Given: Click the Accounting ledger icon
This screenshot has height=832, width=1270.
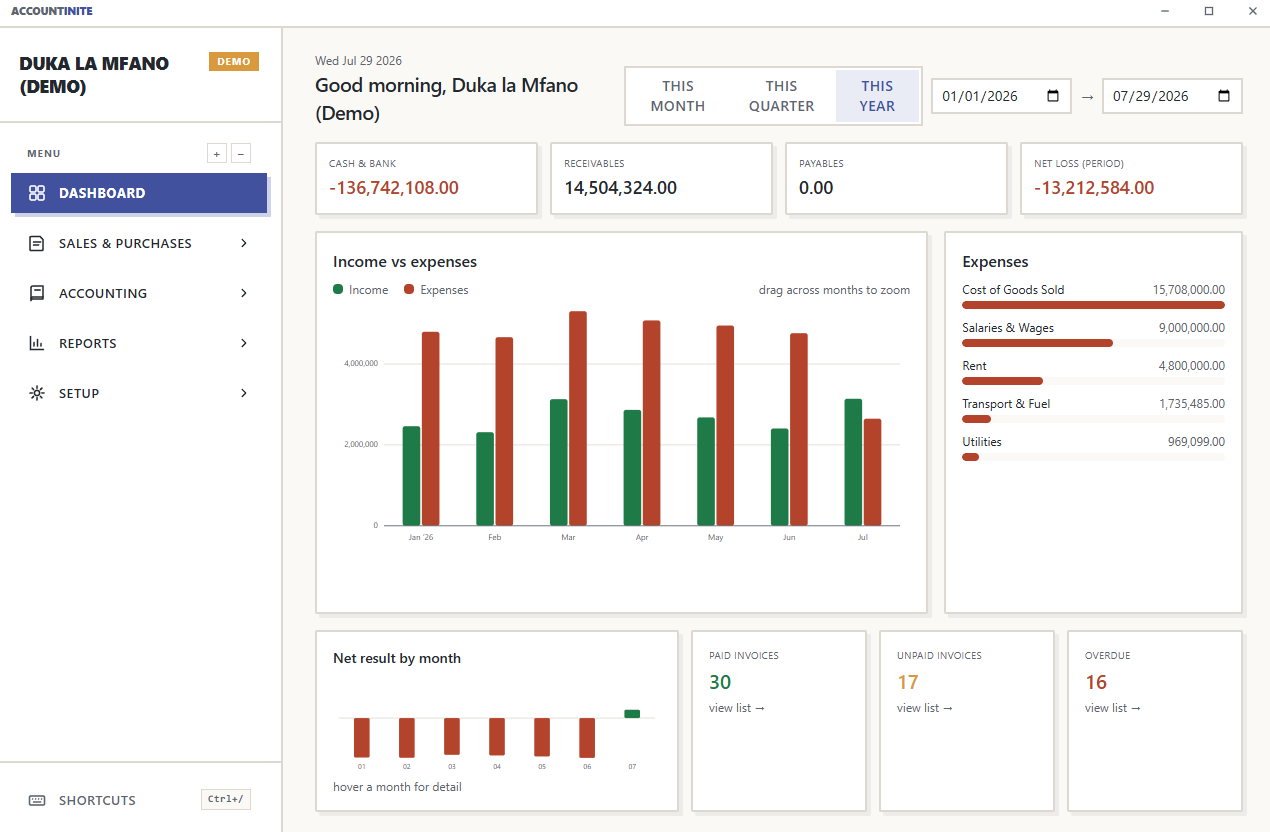Looking at the screenshot, I should tap(37, 293).
